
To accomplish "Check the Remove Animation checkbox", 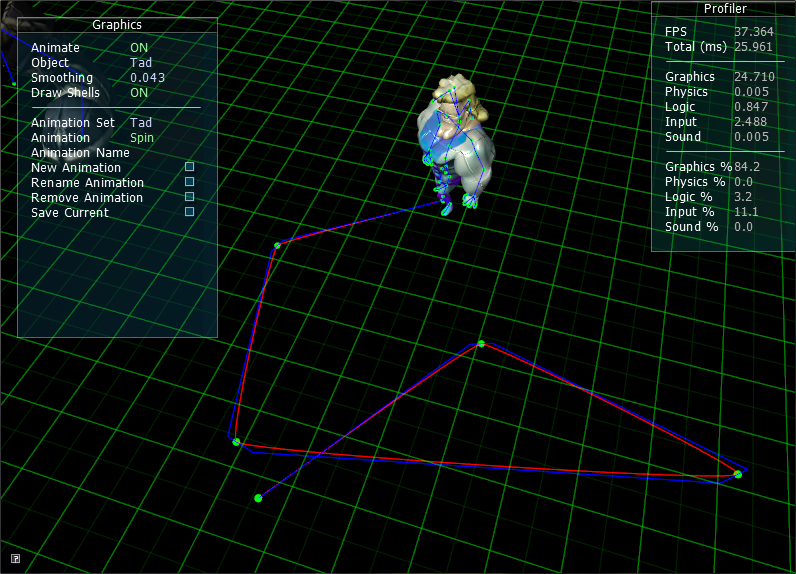I will click(x=189, y=196).
